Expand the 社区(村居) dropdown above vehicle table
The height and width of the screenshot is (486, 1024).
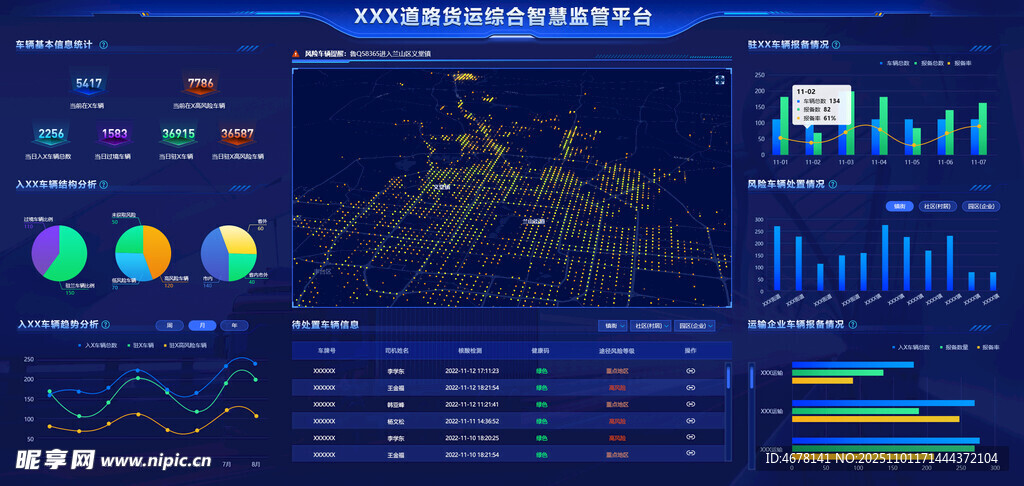651,326
